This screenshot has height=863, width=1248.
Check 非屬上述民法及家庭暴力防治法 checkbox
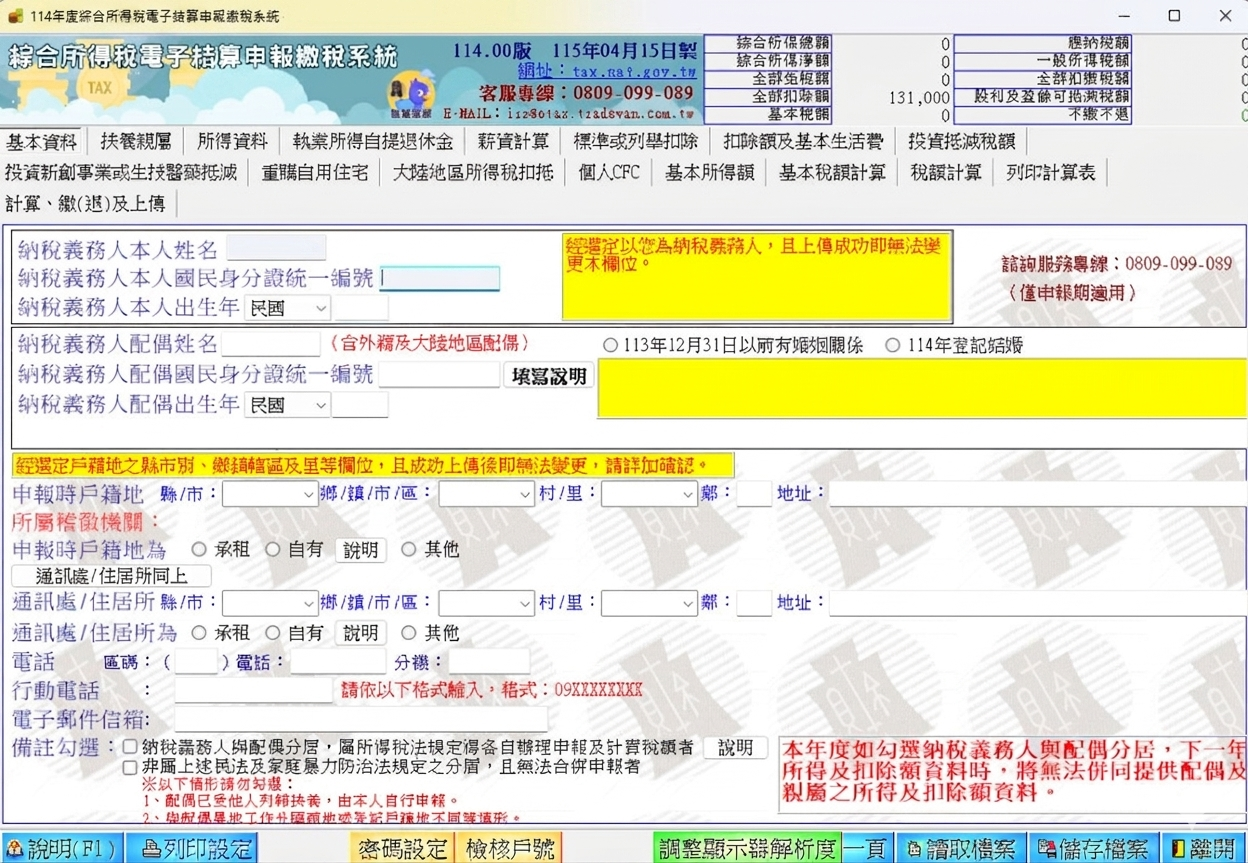pyautogui.click(x=130, y=767)
